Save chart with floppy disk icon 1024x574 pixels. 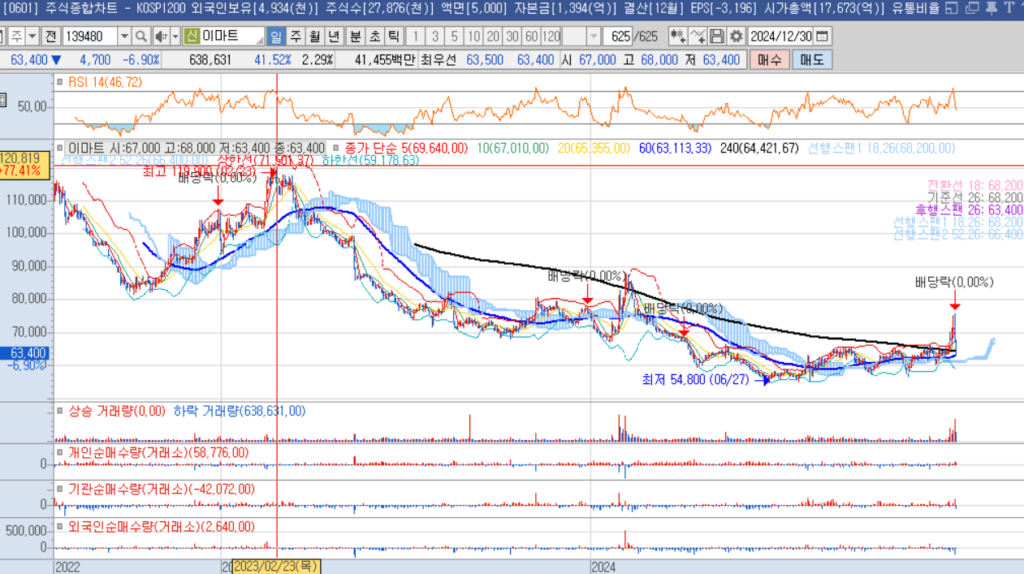click(x=716, y=37)
